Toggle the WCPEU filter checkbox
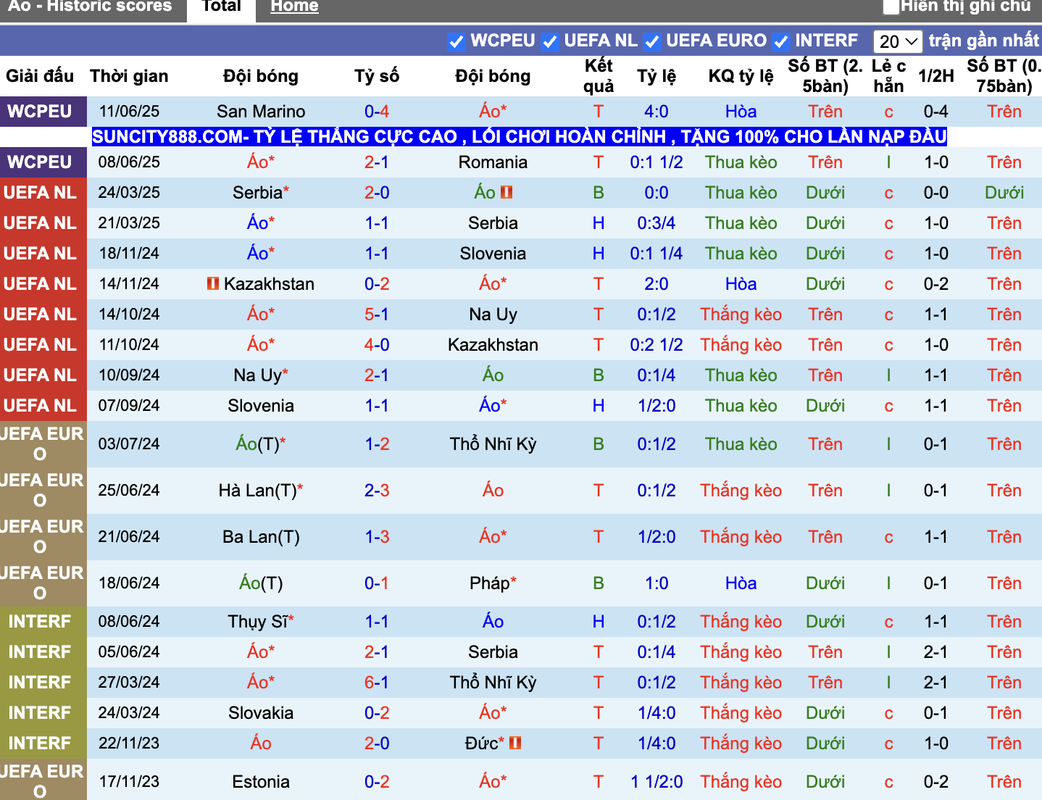The height and width of the screenshot is (800, 1042). click(456, 42)
